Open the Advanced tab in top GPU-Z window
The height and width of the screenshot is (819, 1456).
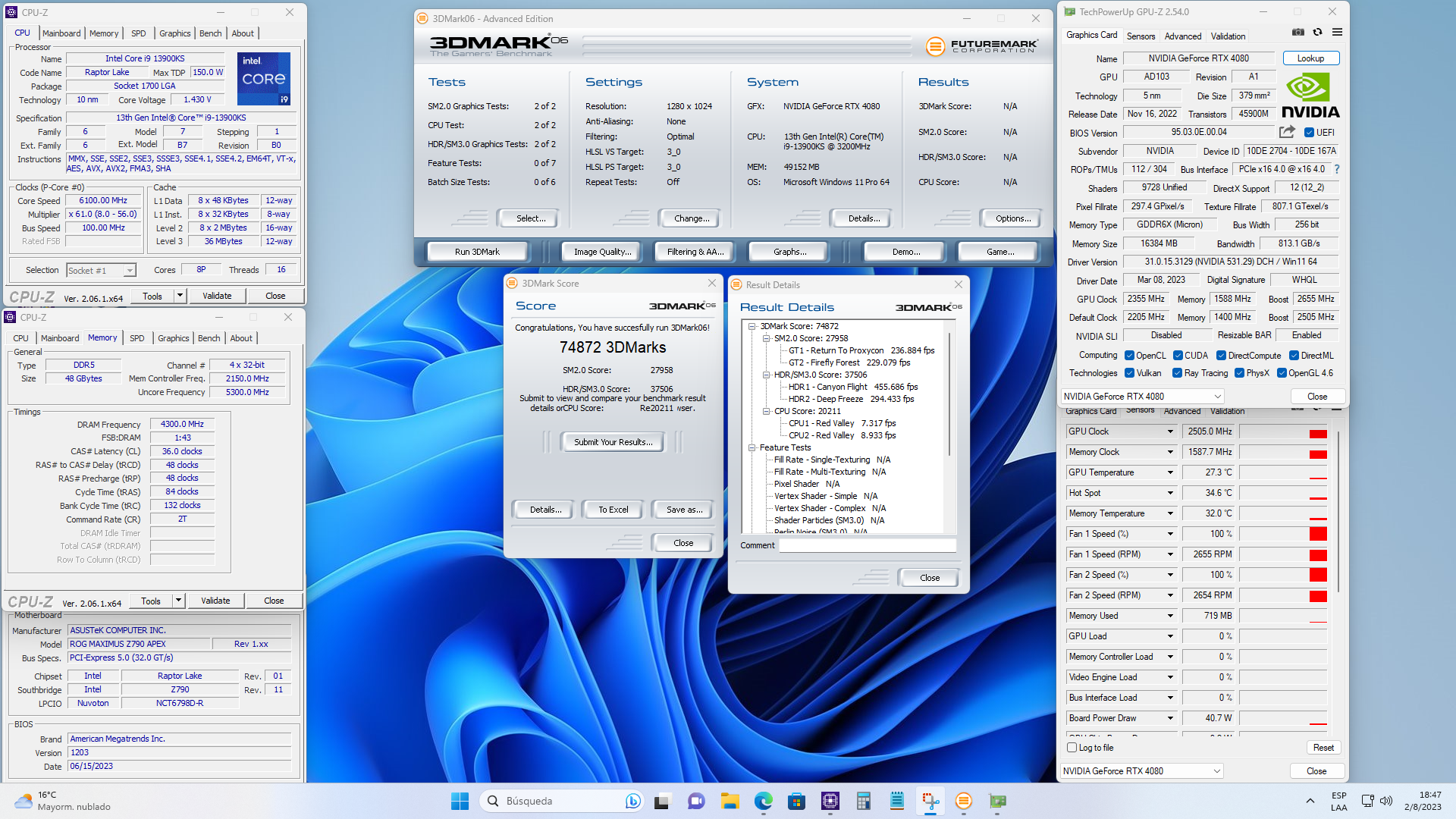(1183, 36)
